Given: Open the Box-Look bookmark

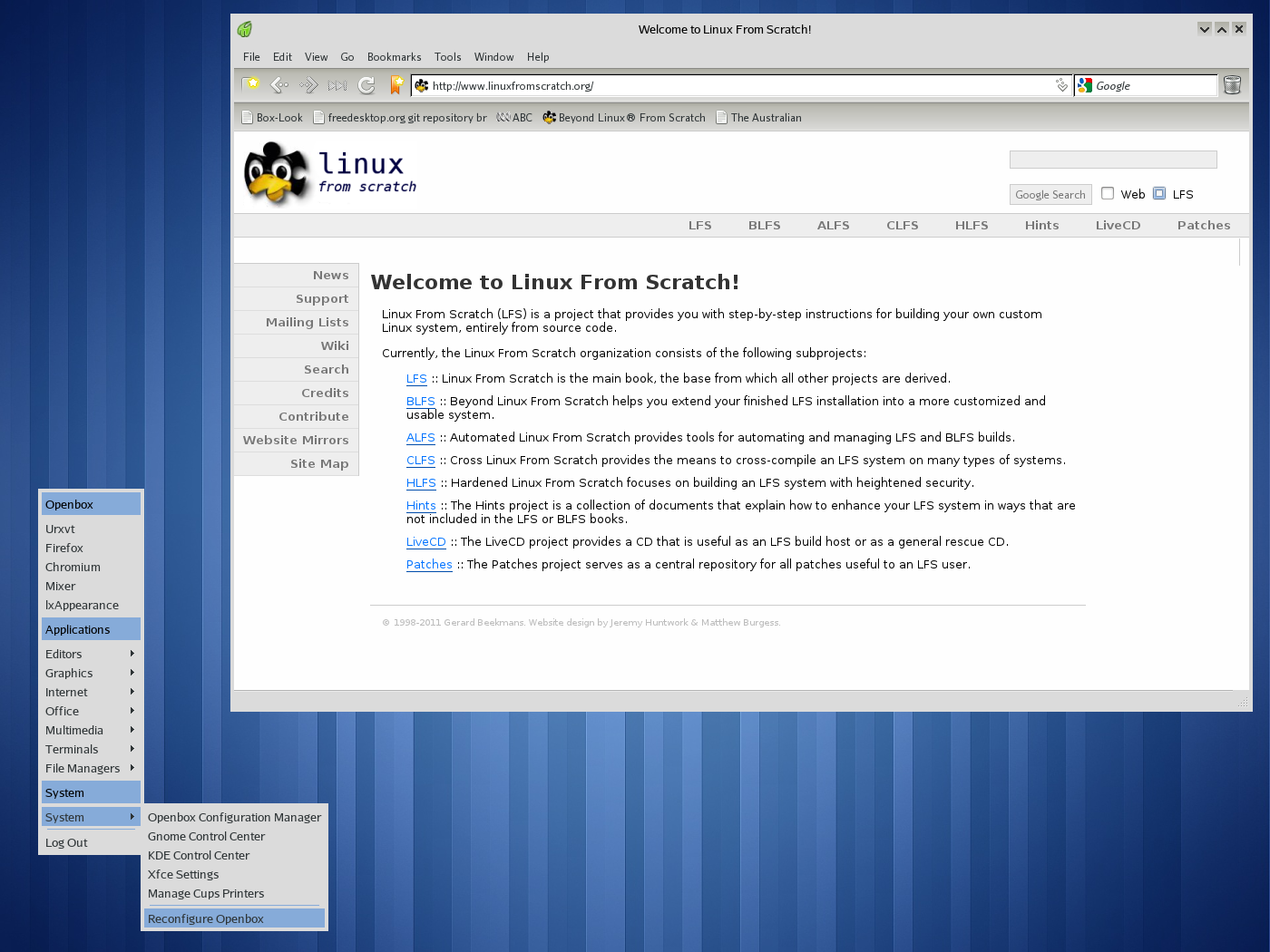Looking at the screenshot, I should point(272,118).
